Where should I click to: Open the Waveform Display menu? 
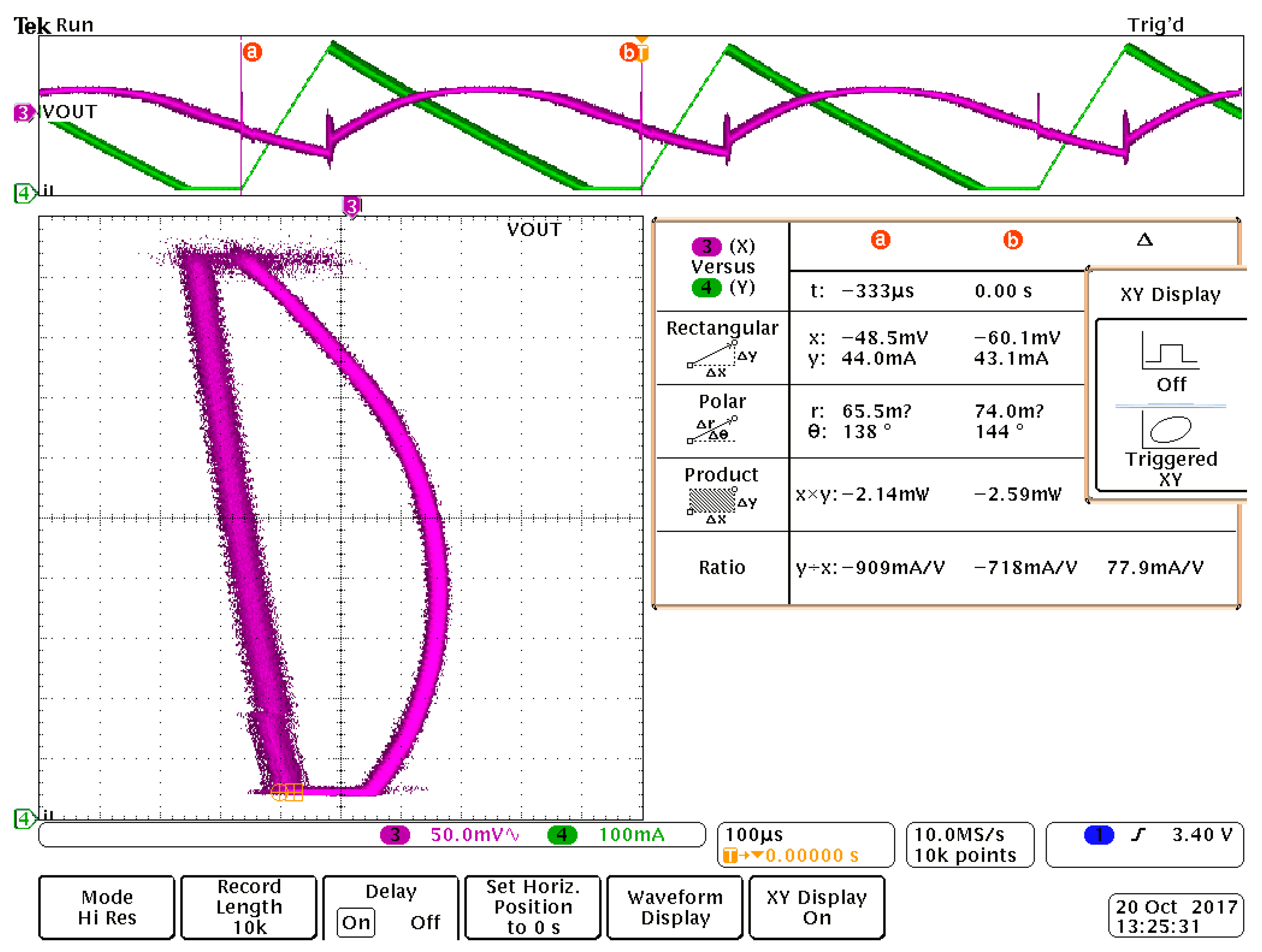pyautogui.click(x=674, y=907)
